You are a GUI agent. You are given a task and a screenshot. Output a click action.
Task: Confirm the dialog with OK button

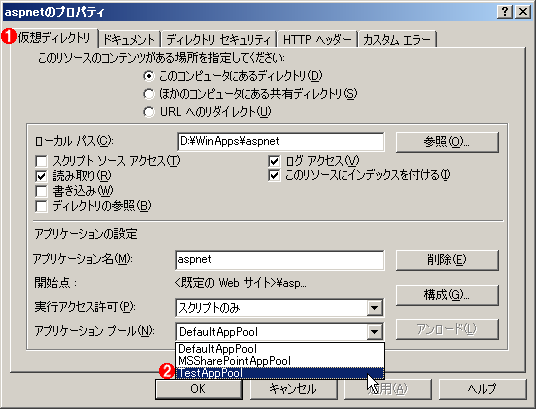[x=199, y=389]
